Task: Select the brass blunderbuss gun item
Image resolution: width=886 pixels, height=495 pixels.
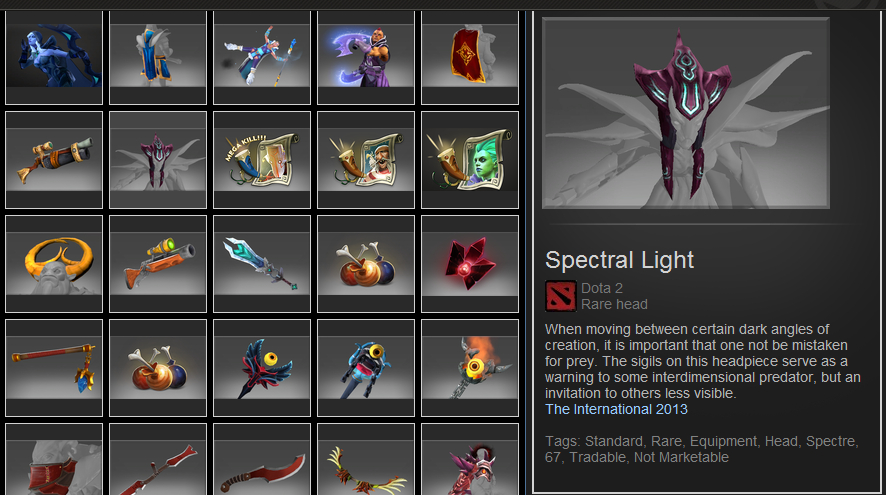Action: pyautogui.click(x=54, y=160)
